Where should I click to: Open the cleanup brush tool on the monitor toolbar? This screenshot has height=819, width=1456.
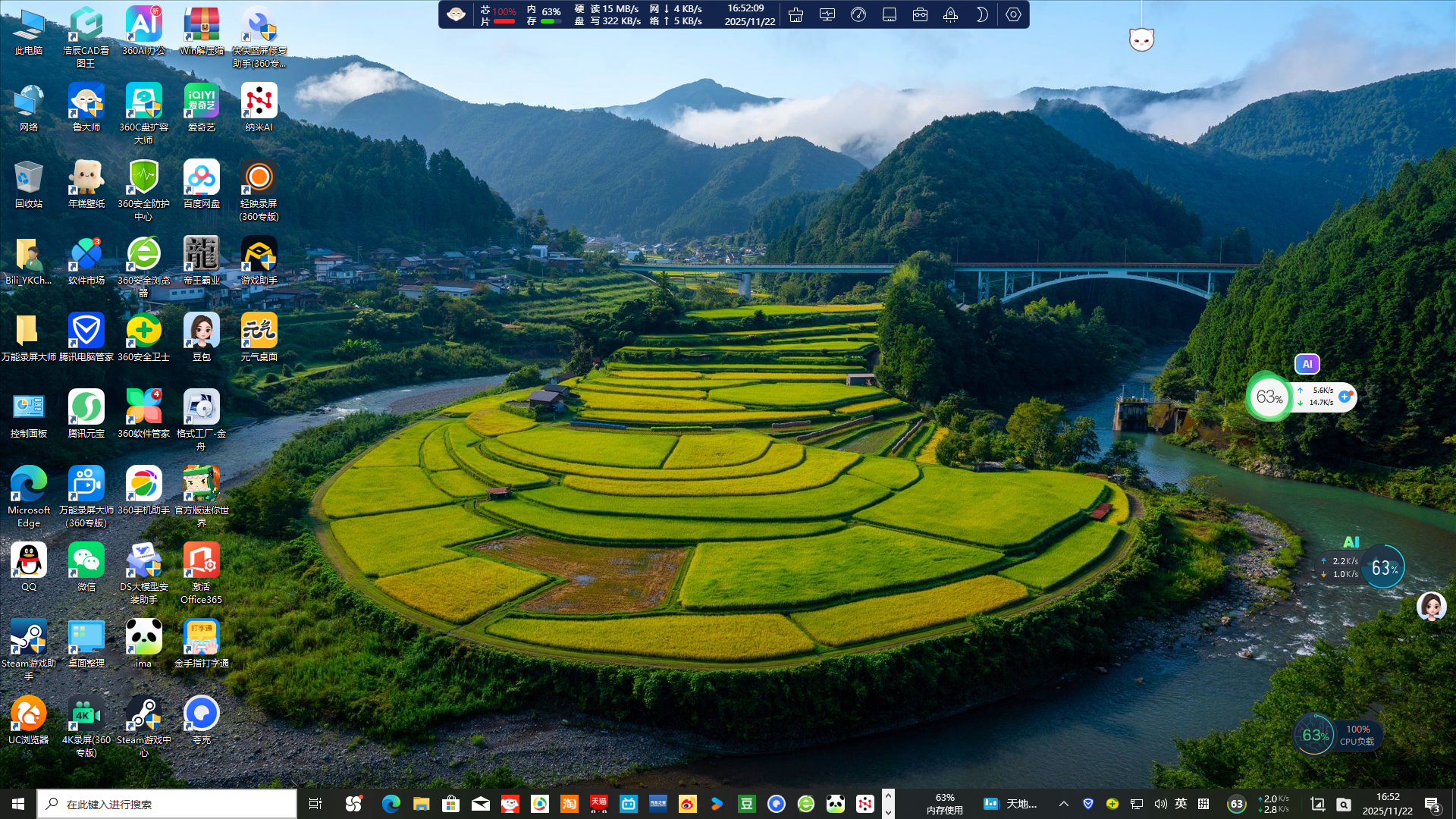795,14
